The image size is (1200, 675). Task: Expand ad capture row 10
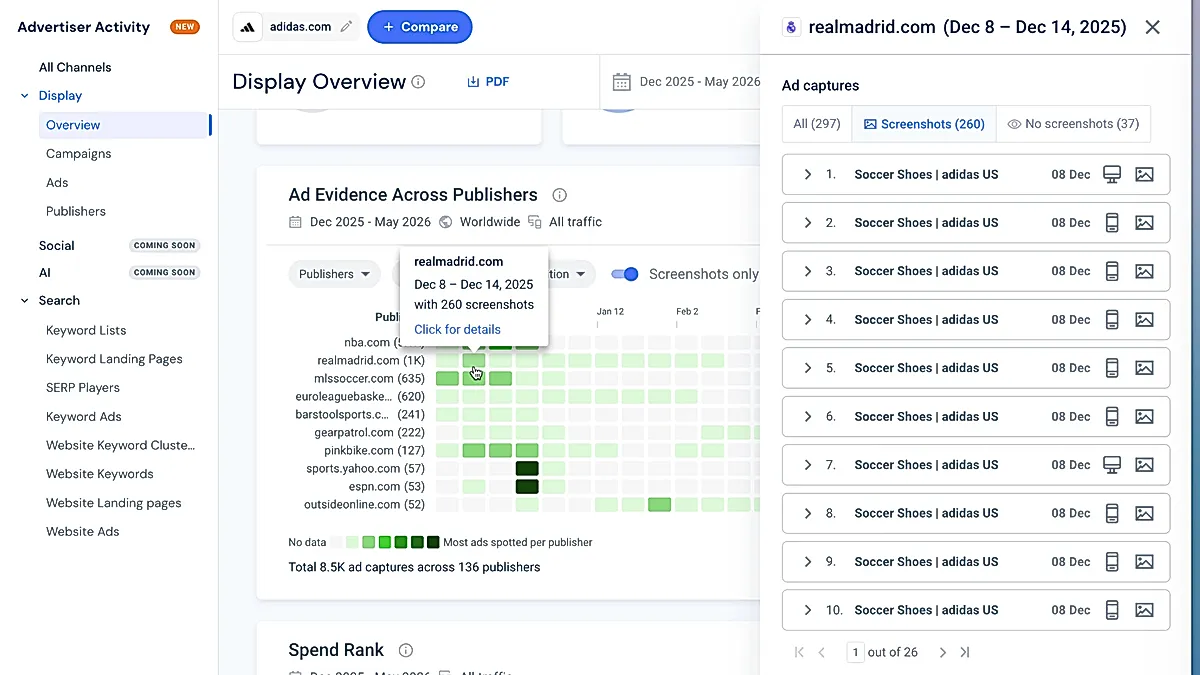(x=808, y=610)
